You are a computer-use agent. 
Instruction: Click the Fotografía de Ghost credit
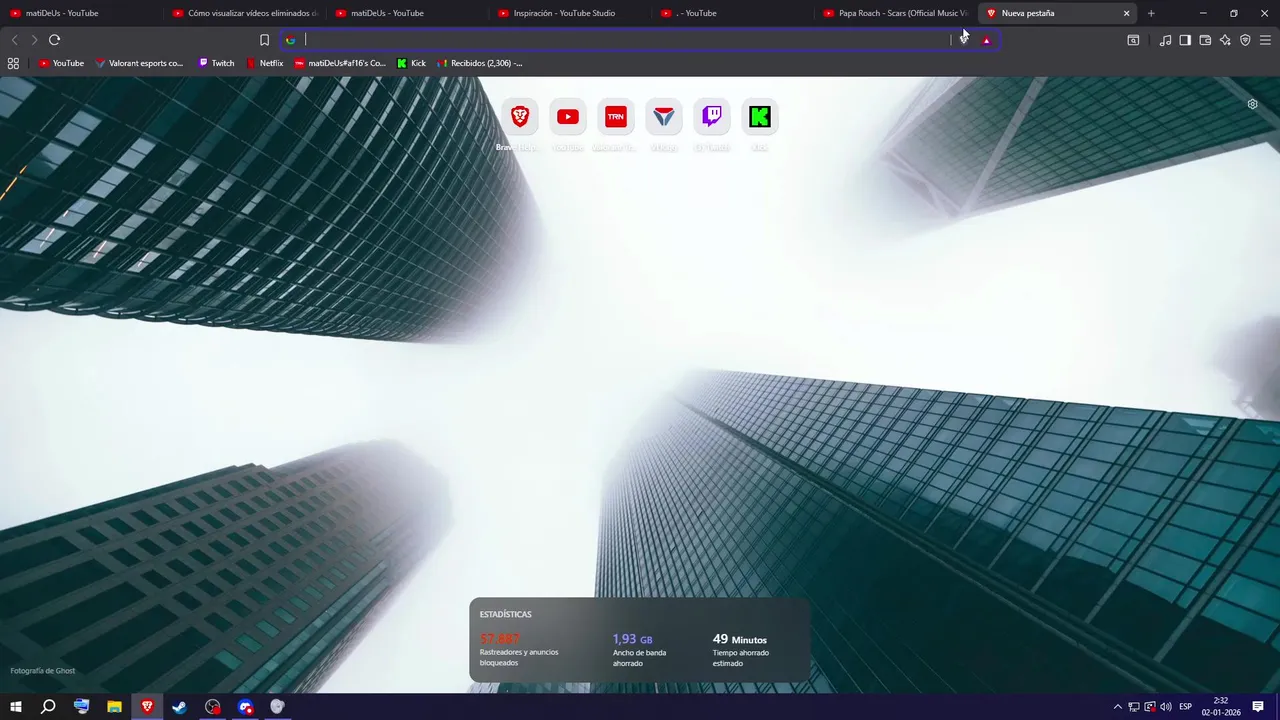tap(43, 671)
